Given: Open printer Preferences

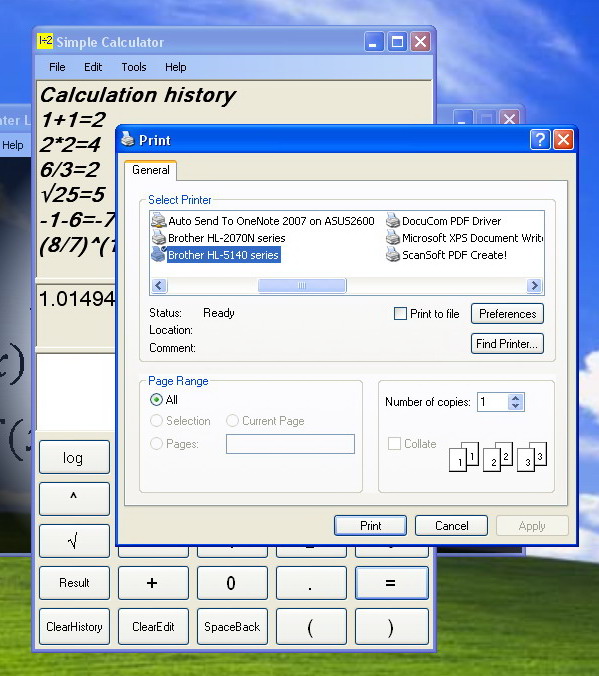Looking at the screenshot, I should pos(507,313).
